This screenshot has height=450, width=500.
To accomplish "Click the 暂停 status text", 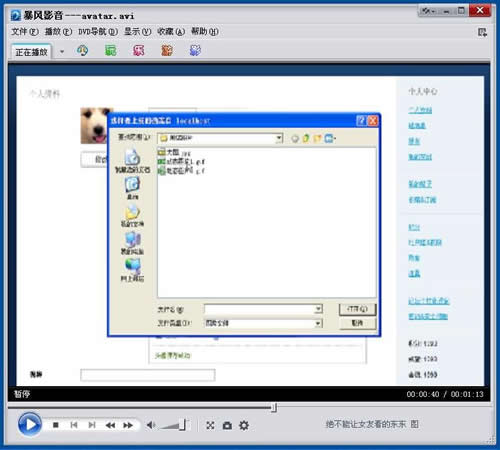I will (22, 394).
